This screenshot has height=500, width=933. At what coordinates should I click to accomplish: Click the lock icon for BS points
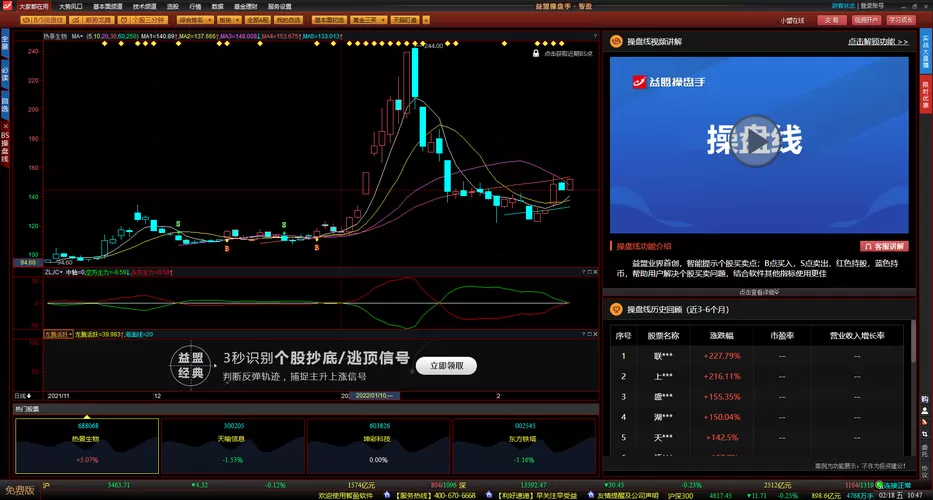coord(536,54)
